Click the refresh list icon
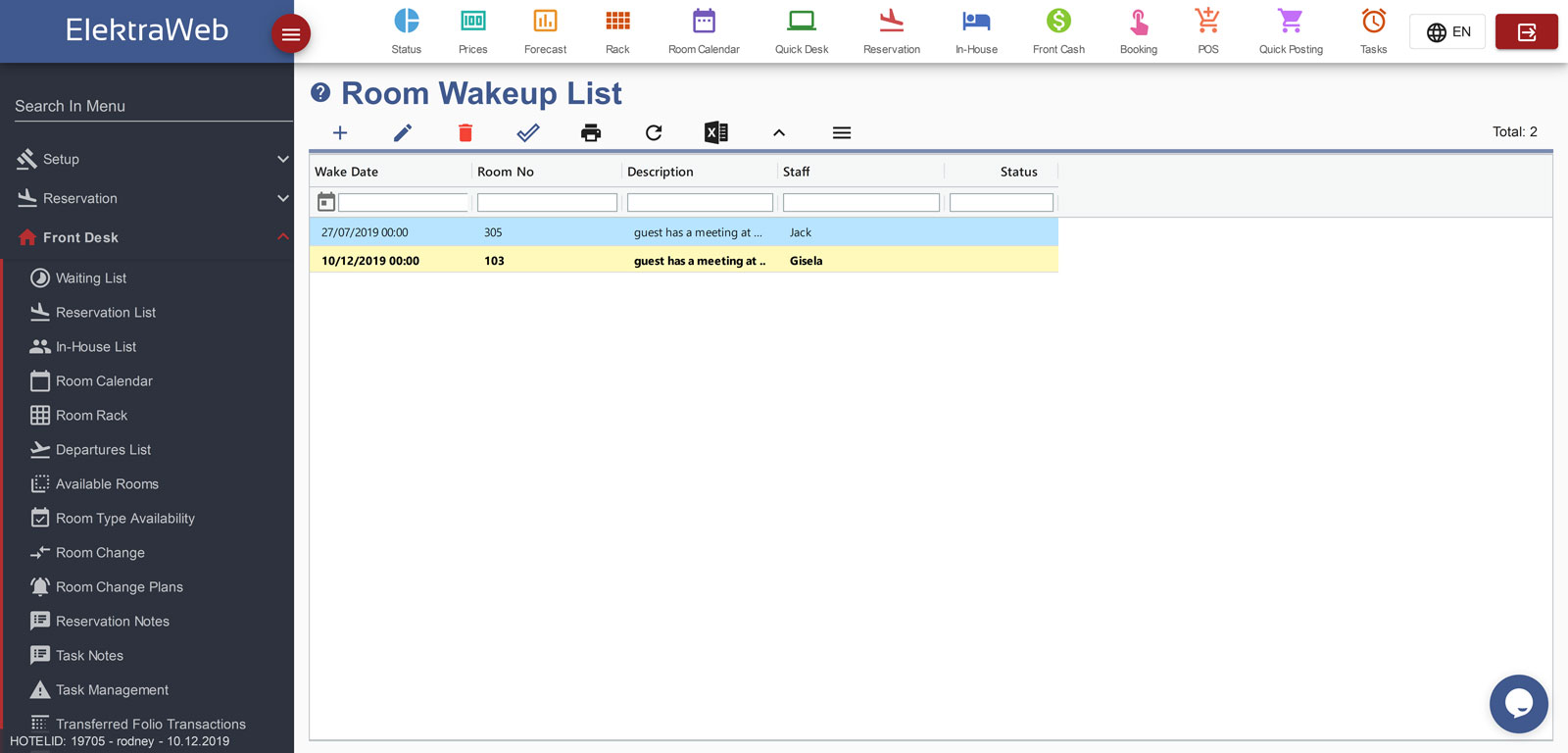This screenshot has width=1568, height=753. coord(654,132)
